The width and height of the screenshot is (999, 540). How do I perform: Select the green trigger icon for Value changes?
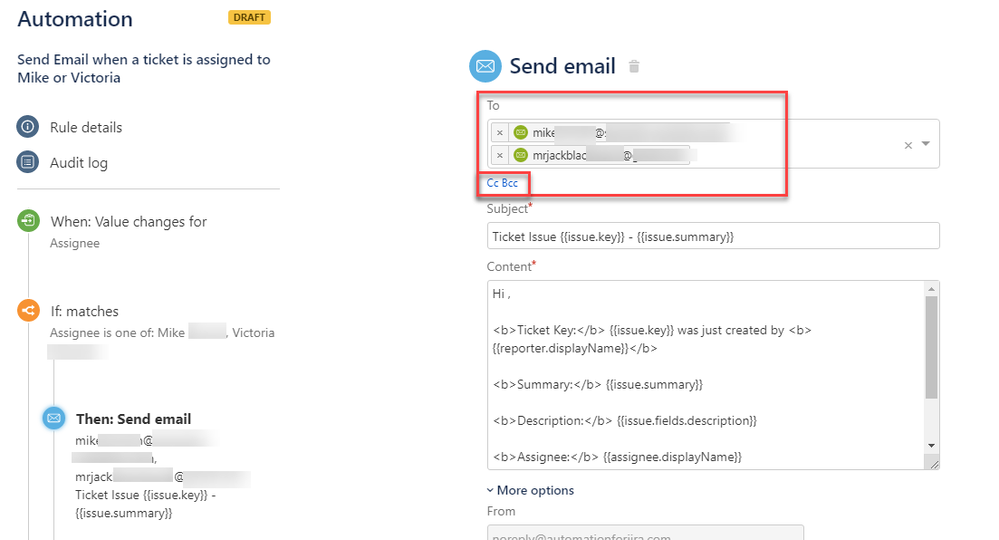[x=28, y=221]
